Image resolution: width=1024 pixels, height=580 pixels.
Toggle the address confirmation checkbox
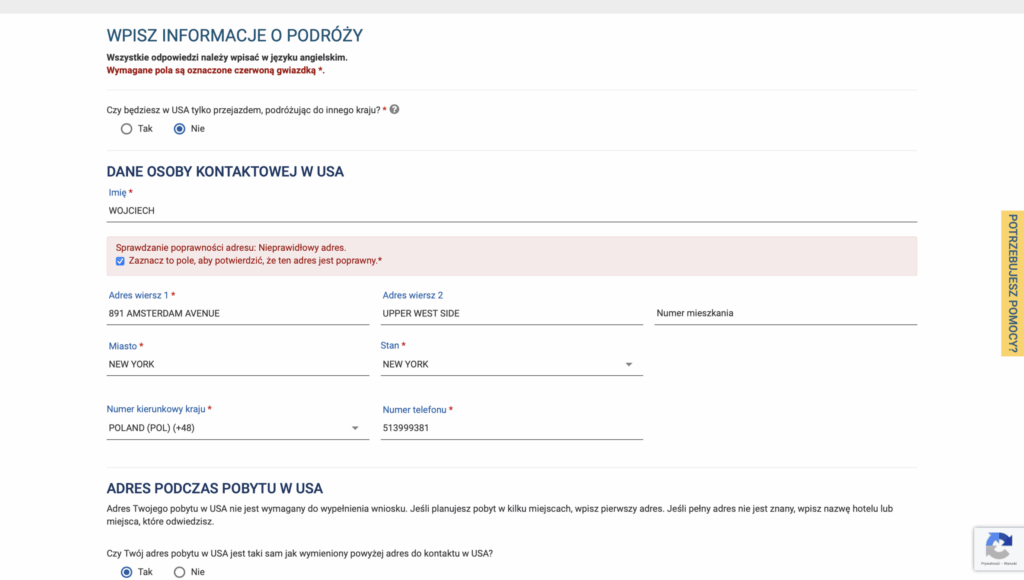click(x=120, y=261)
